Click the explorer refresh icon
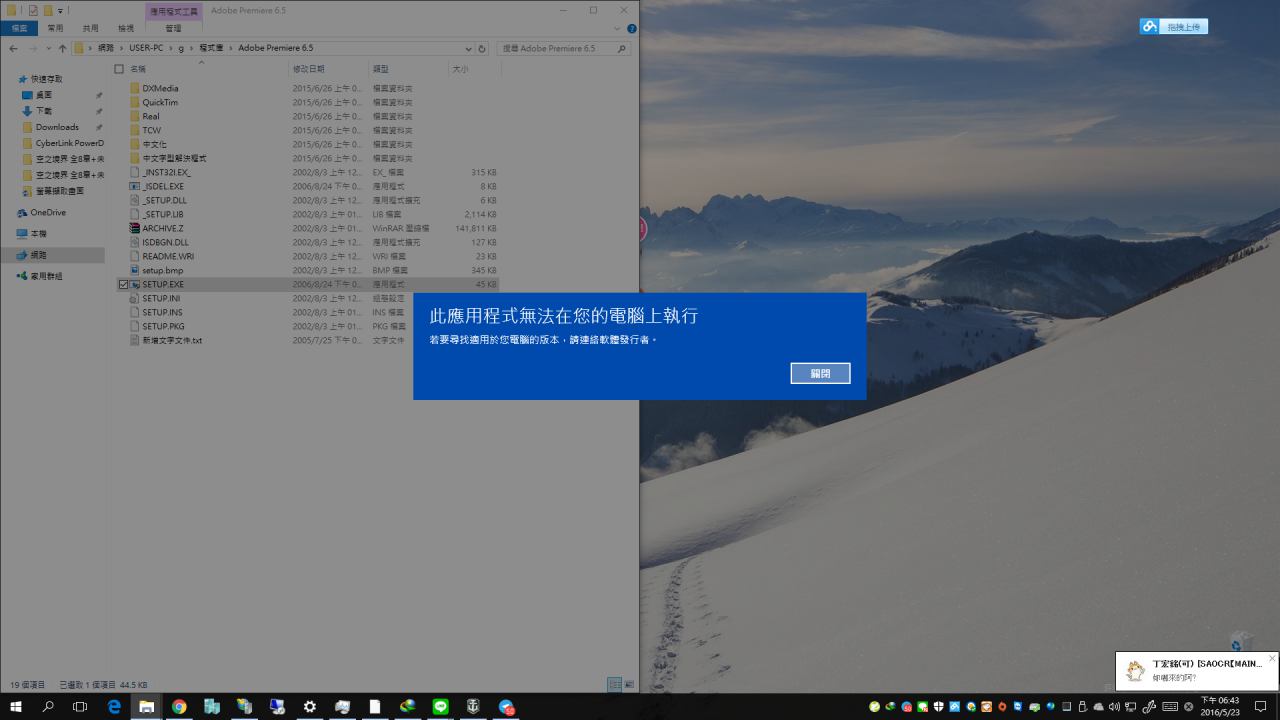 pyautogui.click(x=482, y=48)
